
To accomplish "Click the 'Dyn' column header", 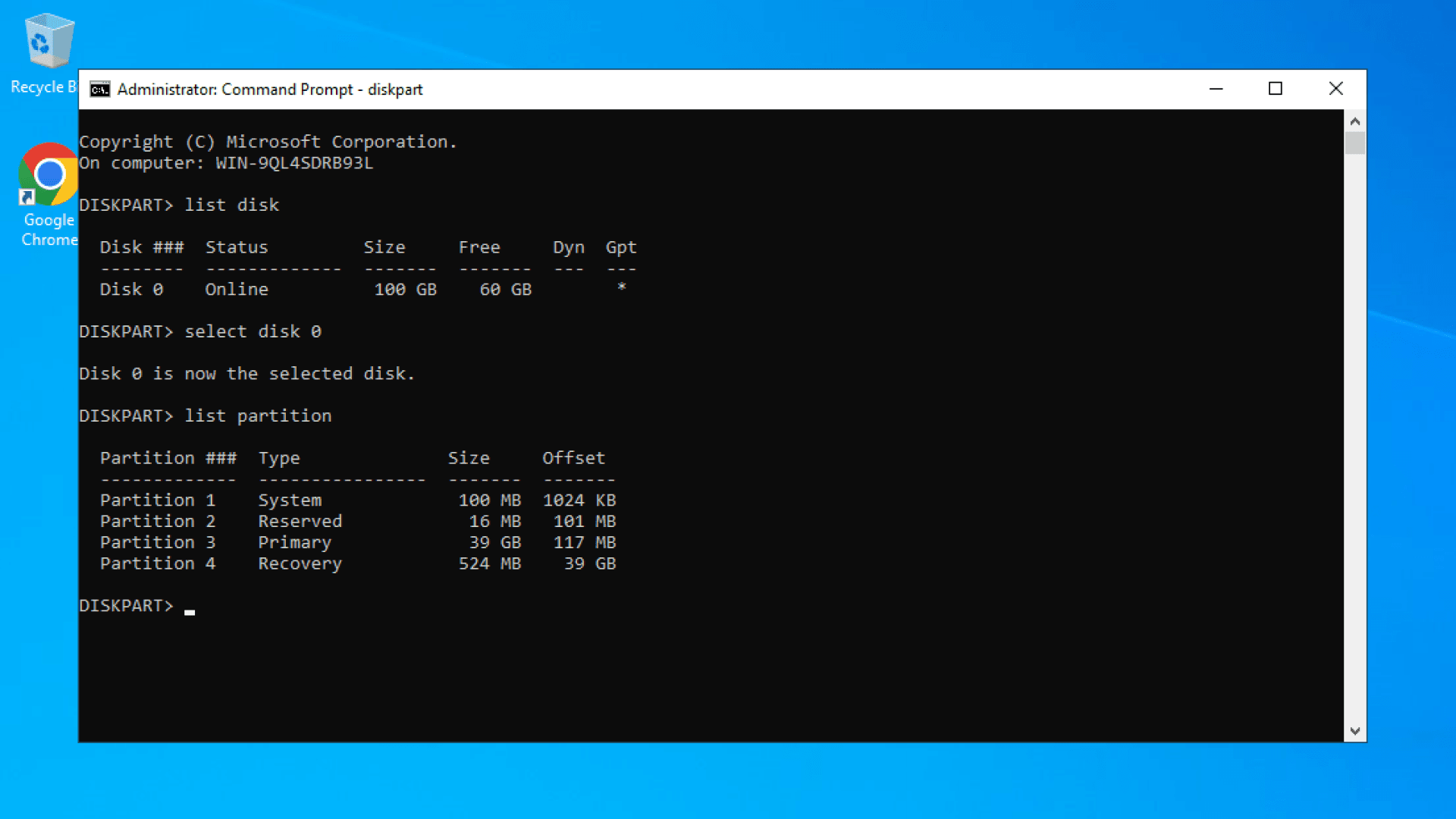I will (569, 247).
